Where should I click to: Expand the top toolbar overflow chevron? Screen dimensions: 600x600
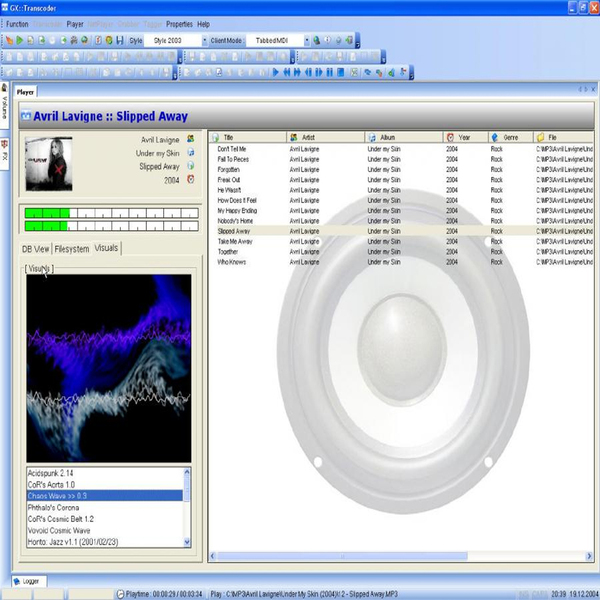(357, 40)
